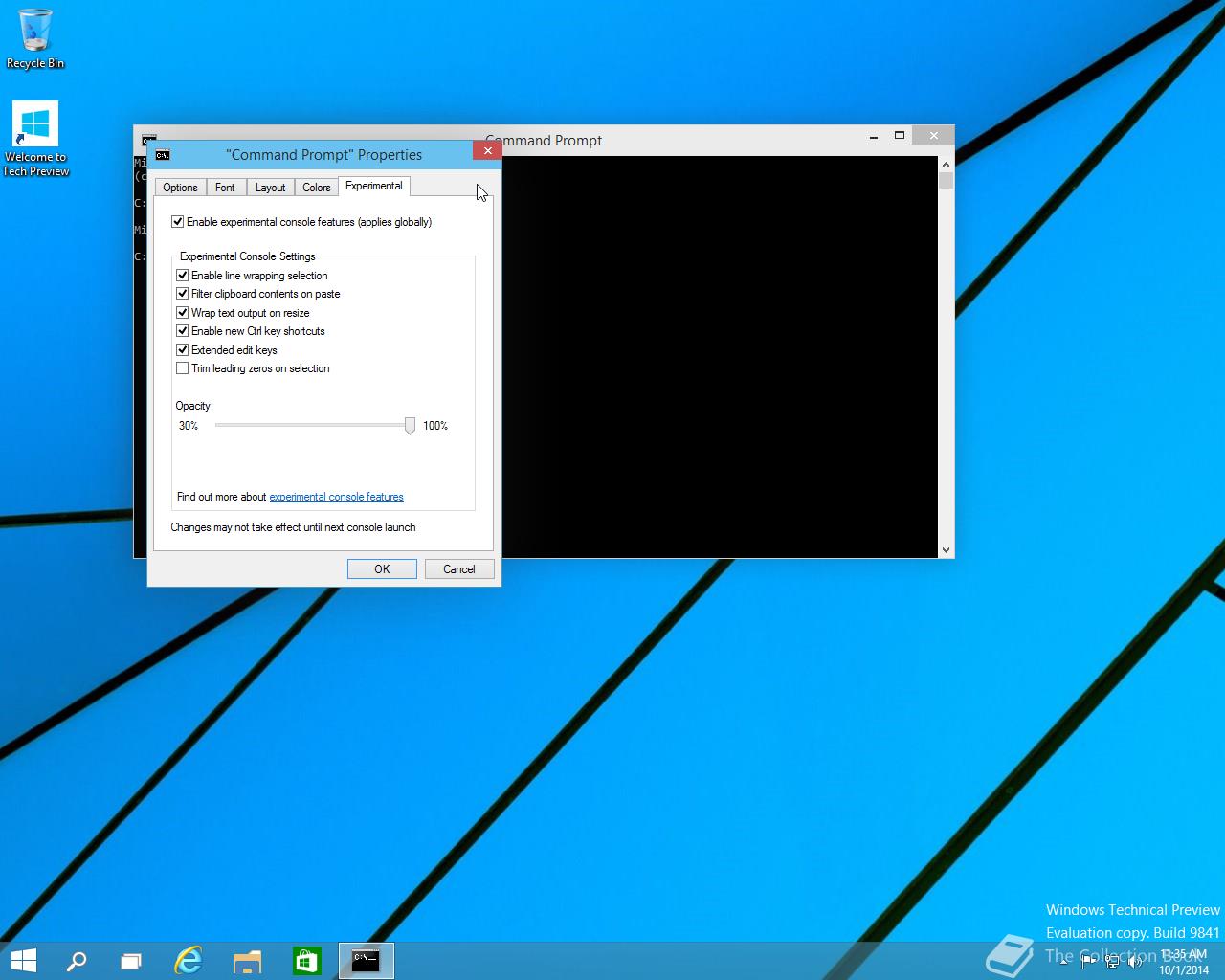Open the Start menu button
Image resolution: width=1225 pixels, height=980 pixels.
pos(23,961)
